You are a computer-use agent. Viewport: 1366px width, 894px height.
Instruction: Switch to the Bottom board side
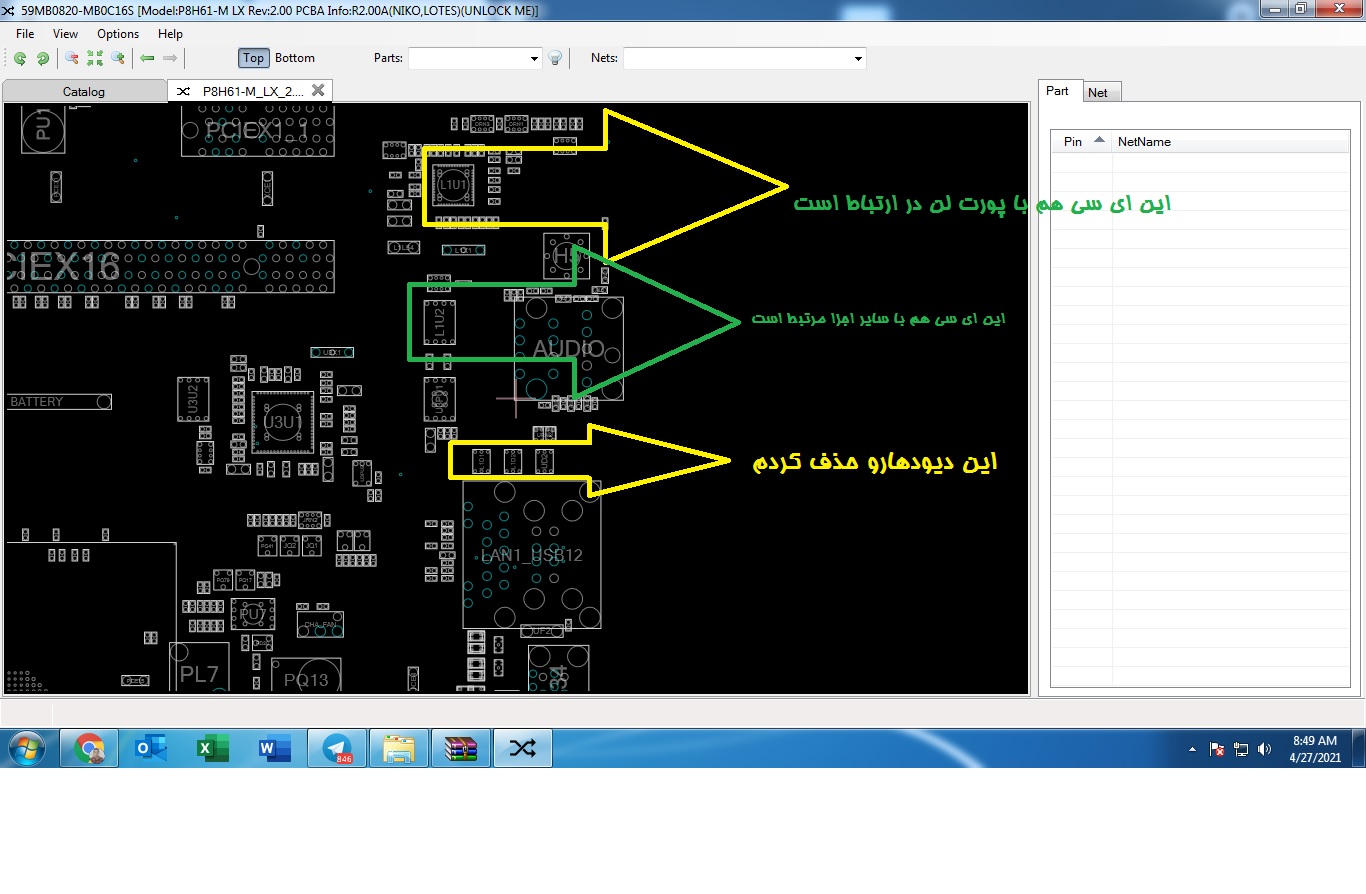click(295, 58)
